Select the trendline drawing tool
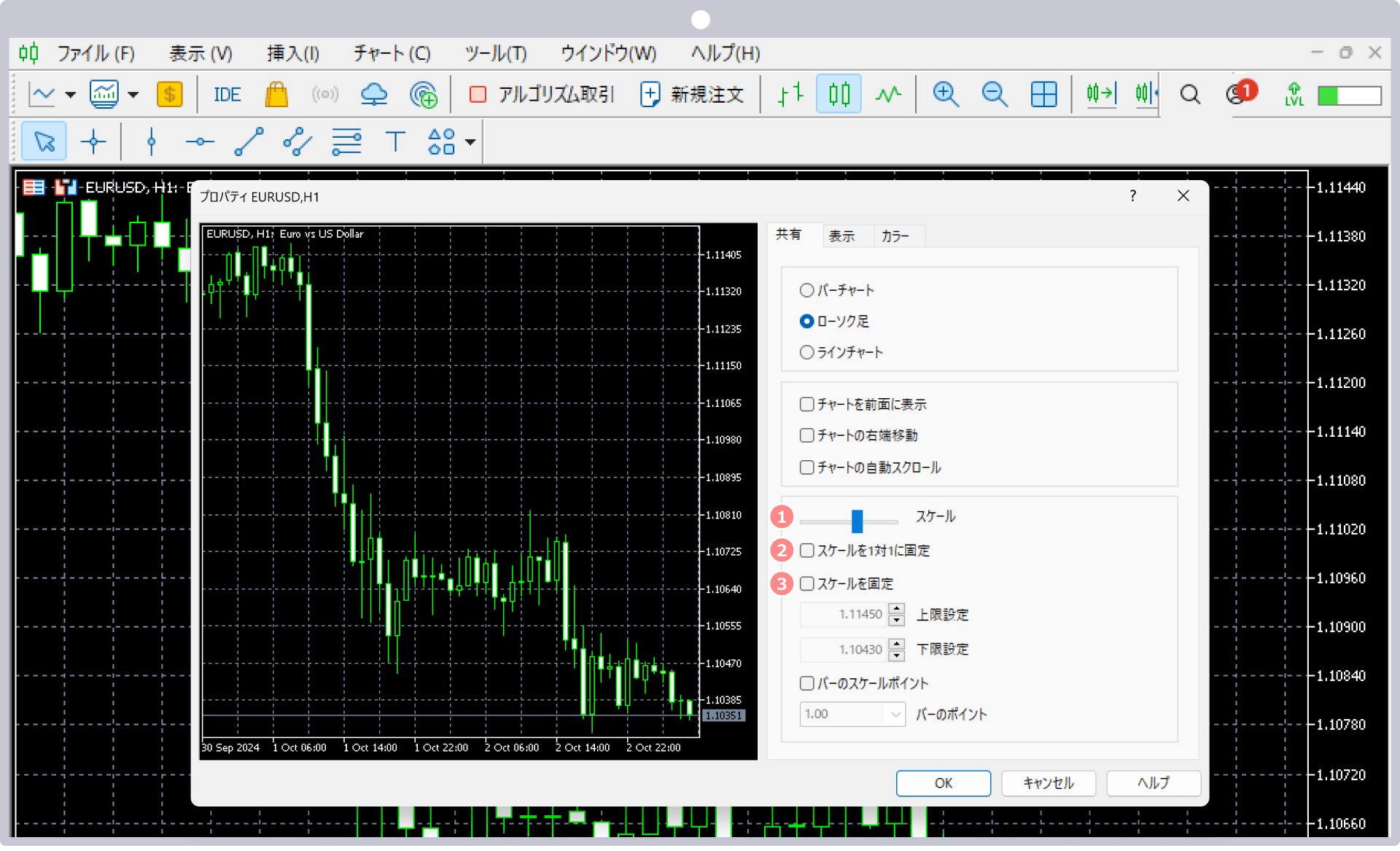1400x851 pixels. 249,141
